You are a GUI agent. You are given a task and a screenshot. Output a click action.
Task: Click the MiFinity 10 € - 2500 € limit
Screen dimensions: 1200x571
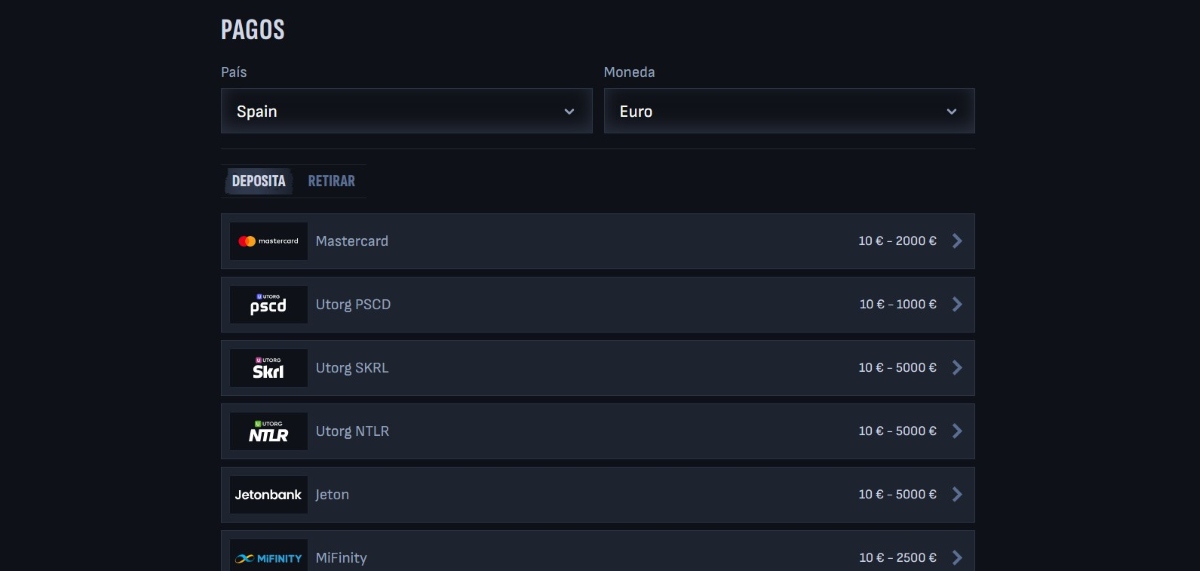[x=897, y=557]
